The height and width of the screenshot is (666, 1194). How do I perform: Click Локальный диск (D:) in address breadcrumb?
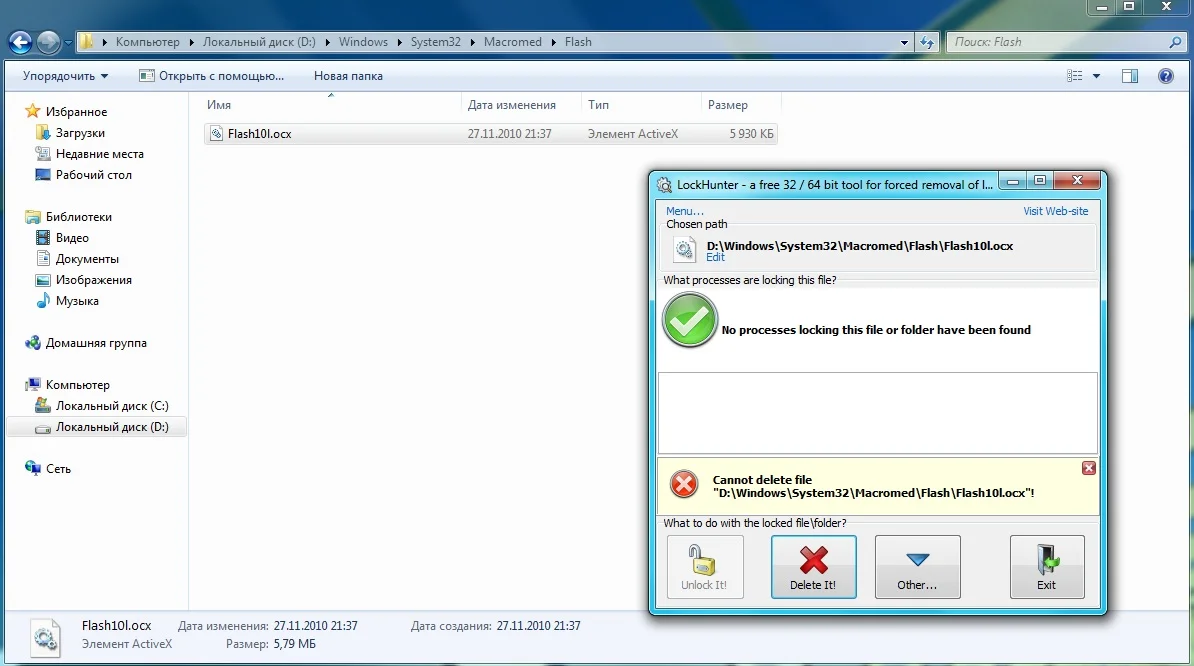click(x=259, y=42)
